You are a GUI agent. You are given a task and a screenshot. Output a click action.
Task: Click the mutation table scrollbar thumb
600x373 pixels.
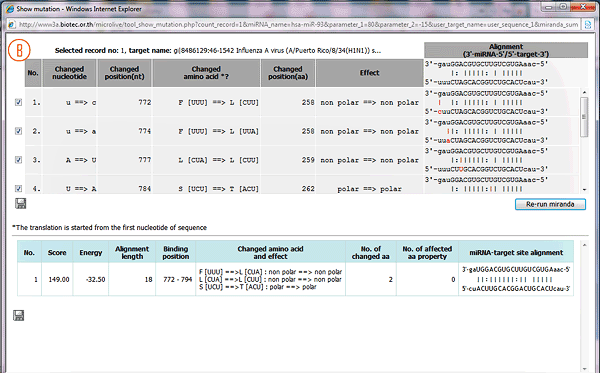click(584, 117)
